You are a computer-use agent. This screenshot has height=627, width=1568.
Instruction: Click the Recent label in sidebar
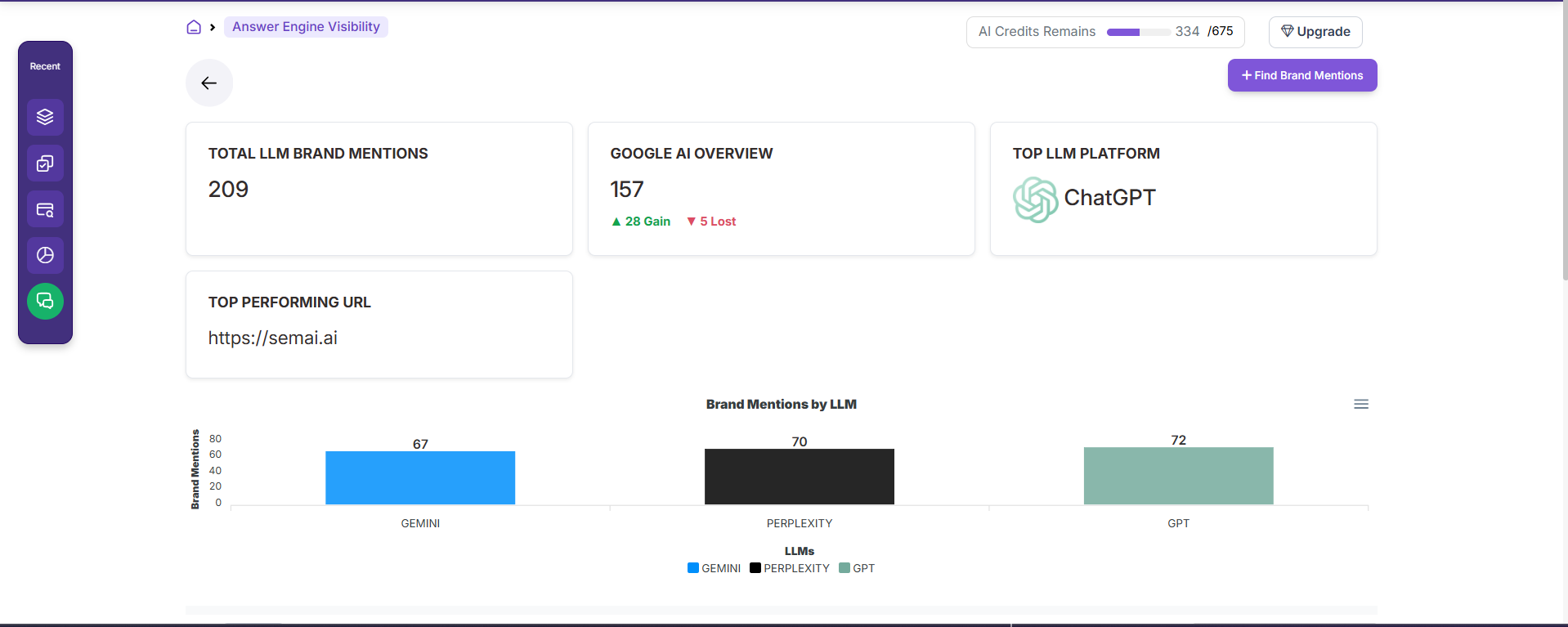click(x=45, y=66)
